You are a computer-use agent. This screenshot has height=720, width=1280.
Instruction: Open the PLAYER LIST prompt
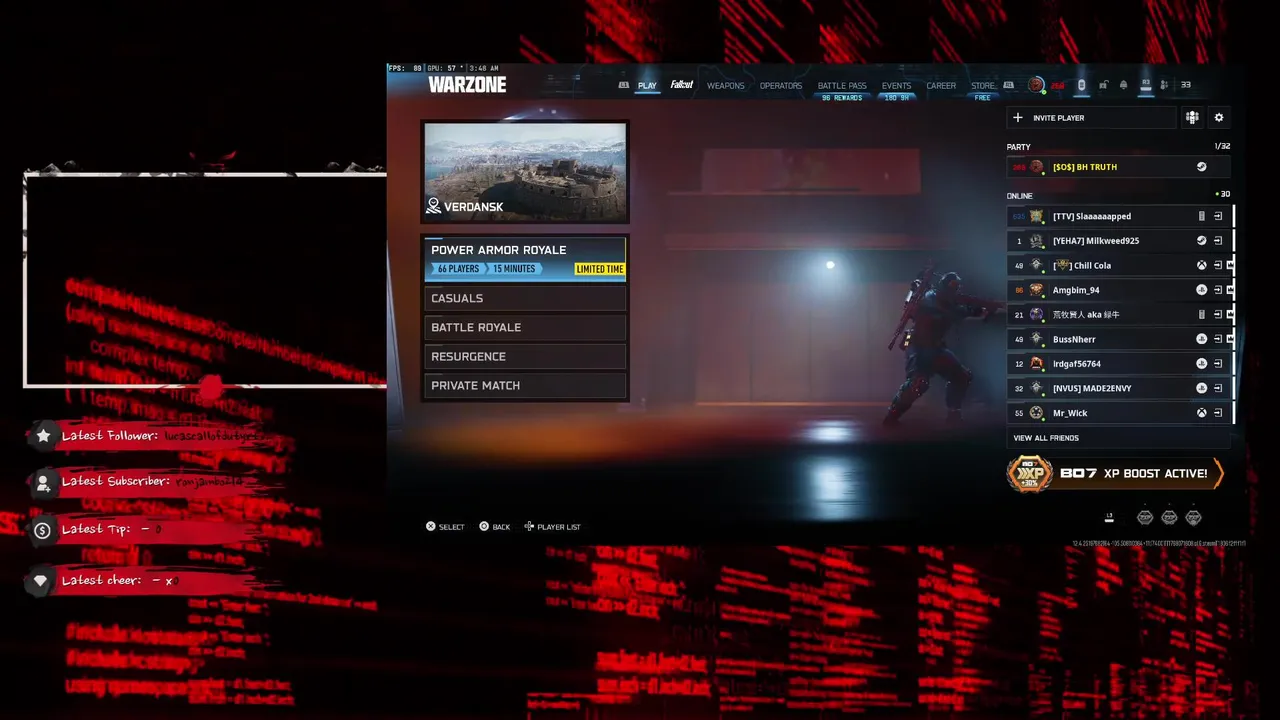pos(552,527)
